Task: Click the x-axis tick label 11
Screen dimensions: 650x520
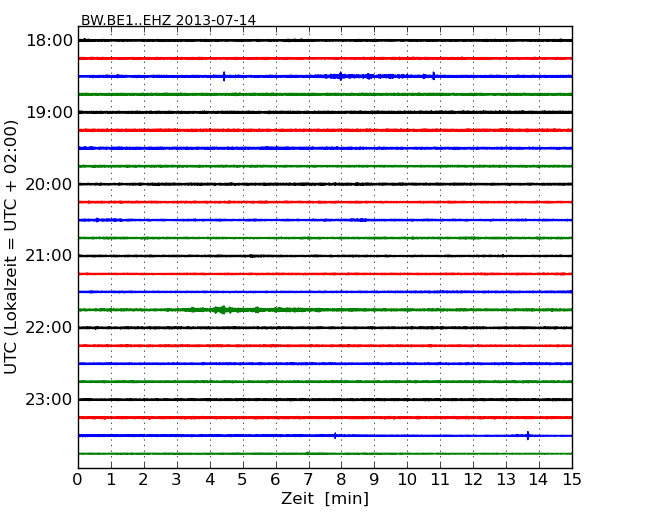Action: point(440,480)
